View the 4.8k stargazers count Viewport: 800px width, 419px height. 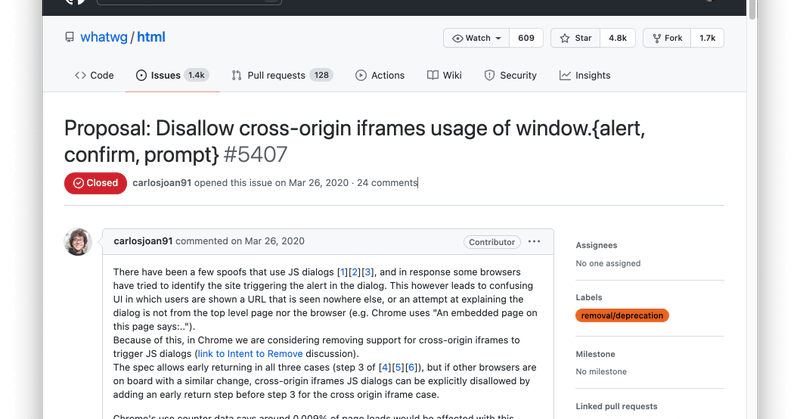[x=617, y=38]
